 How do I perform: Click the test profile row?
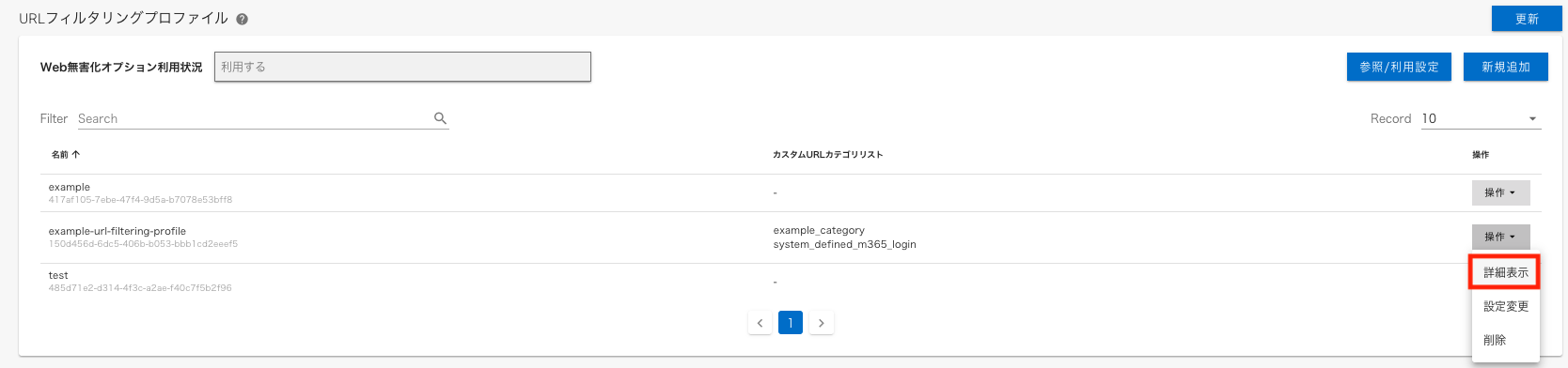click(752, 282)
